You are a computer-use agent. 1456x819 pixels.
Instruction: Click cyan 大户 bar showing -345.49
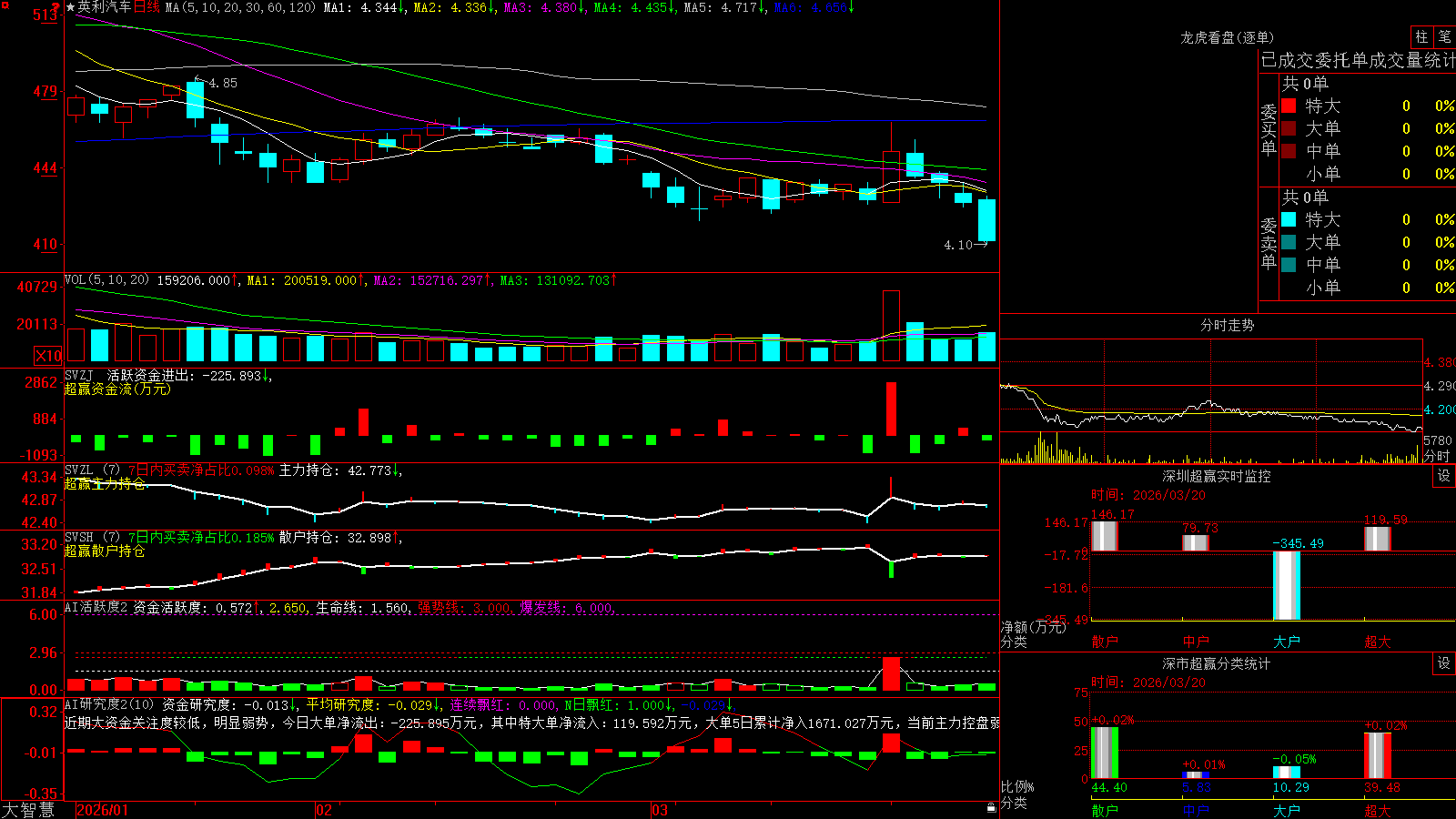pyautogui.click(x=1287, y=585)
